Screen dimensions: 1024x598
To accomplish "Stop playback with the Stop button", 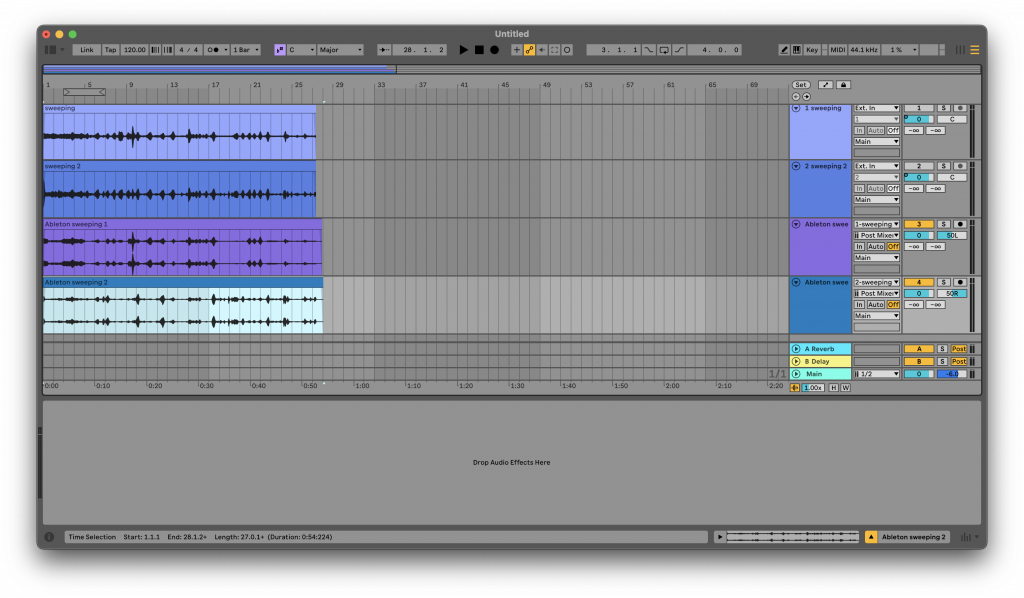I will [479, 50].
